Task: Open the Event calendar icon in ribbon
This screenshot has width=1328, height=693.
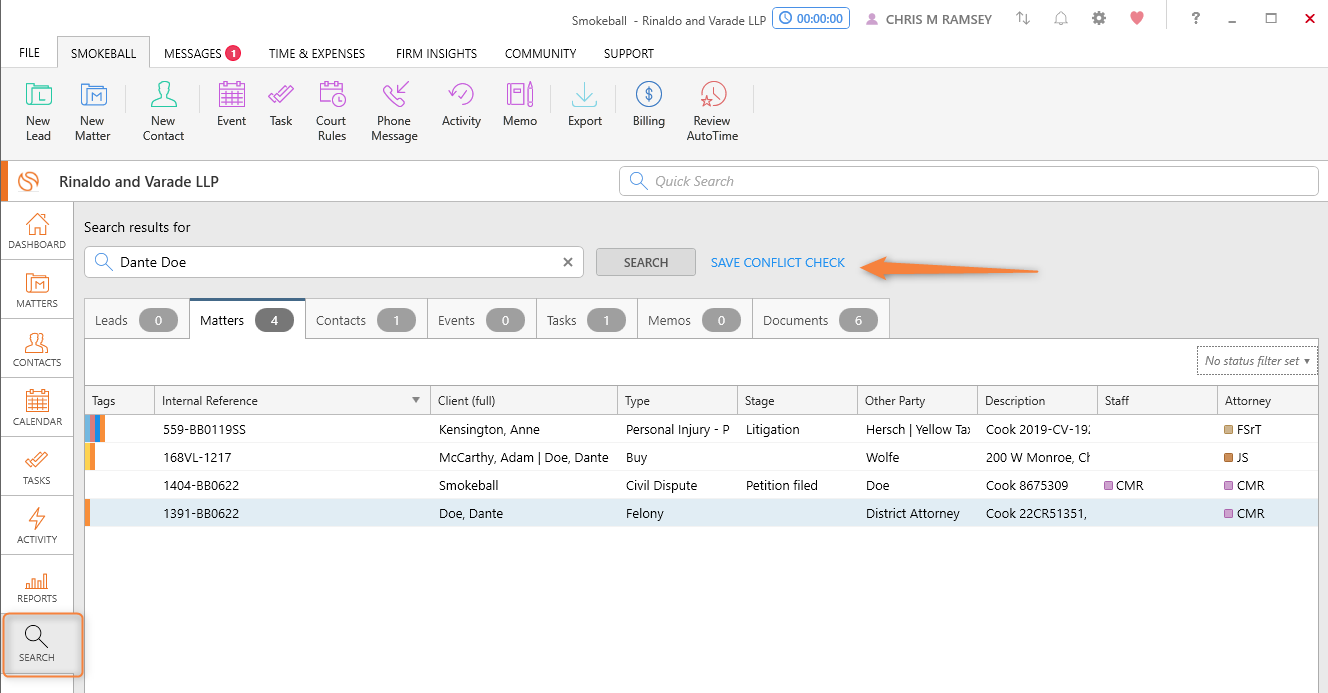Action: point(231,104)
